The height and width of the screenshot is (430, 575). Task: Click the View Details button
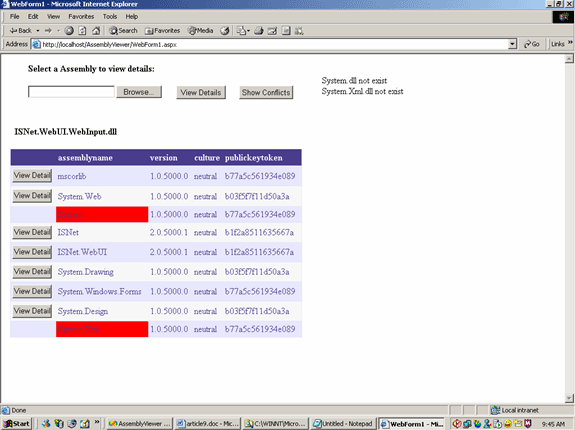pyautogui.click(x=201, y=92)
